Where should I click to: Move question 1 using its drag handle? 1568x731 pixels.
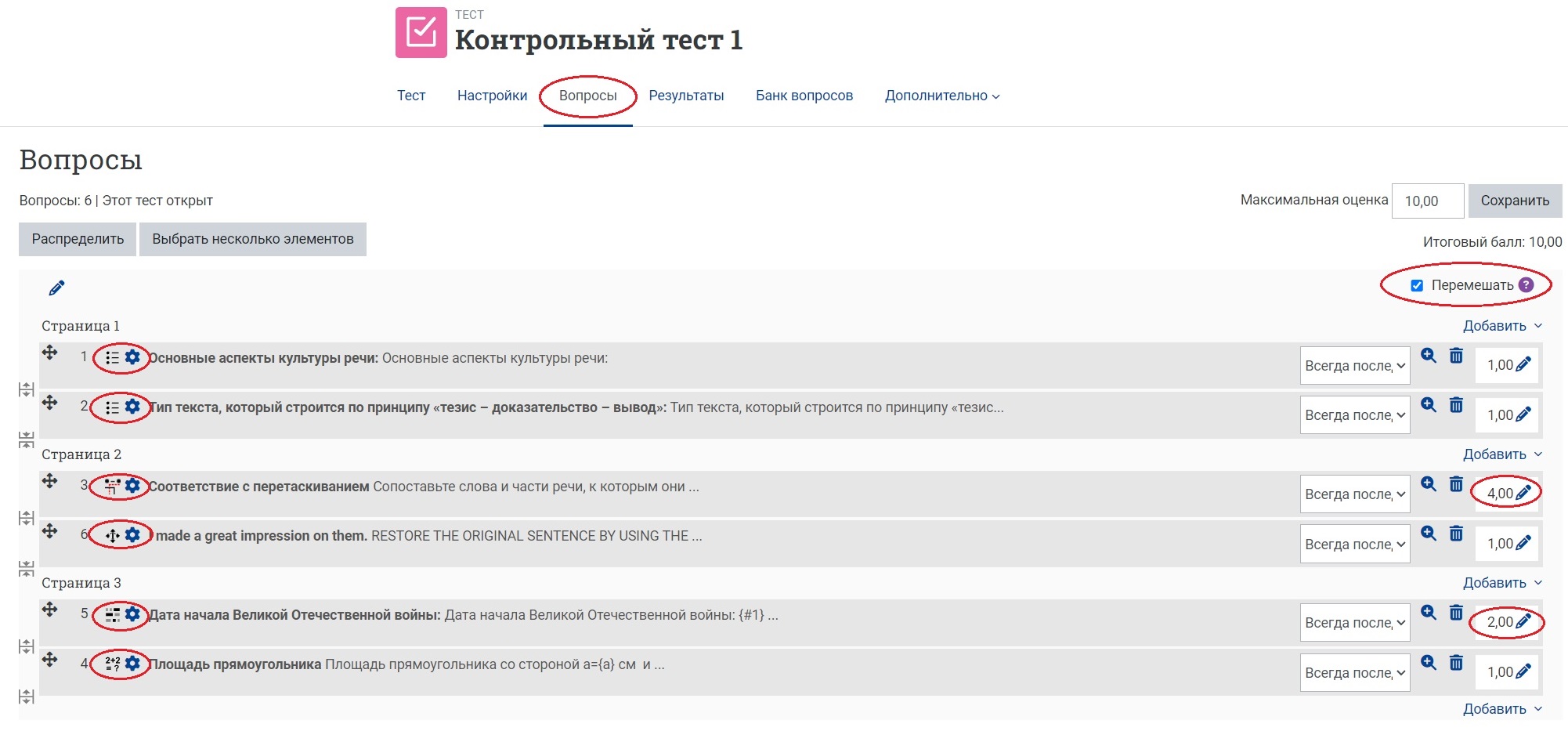[x=50, y=353]
